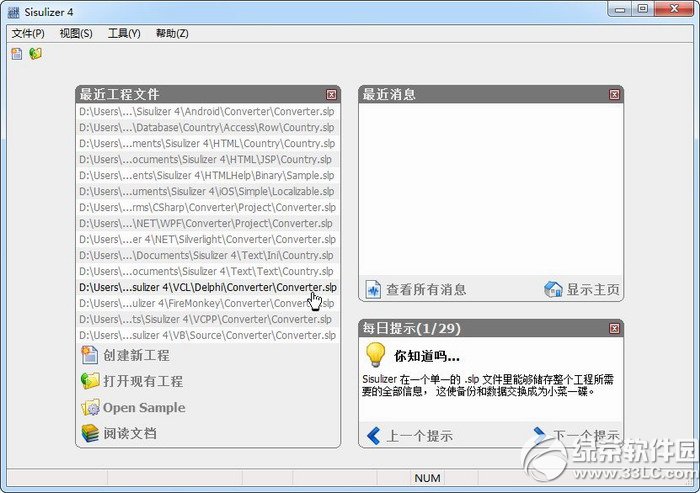The width and height of the screenshot is (700, 493).
Task: Click the 打开现有工程 link text
Action: coord(143,381)
